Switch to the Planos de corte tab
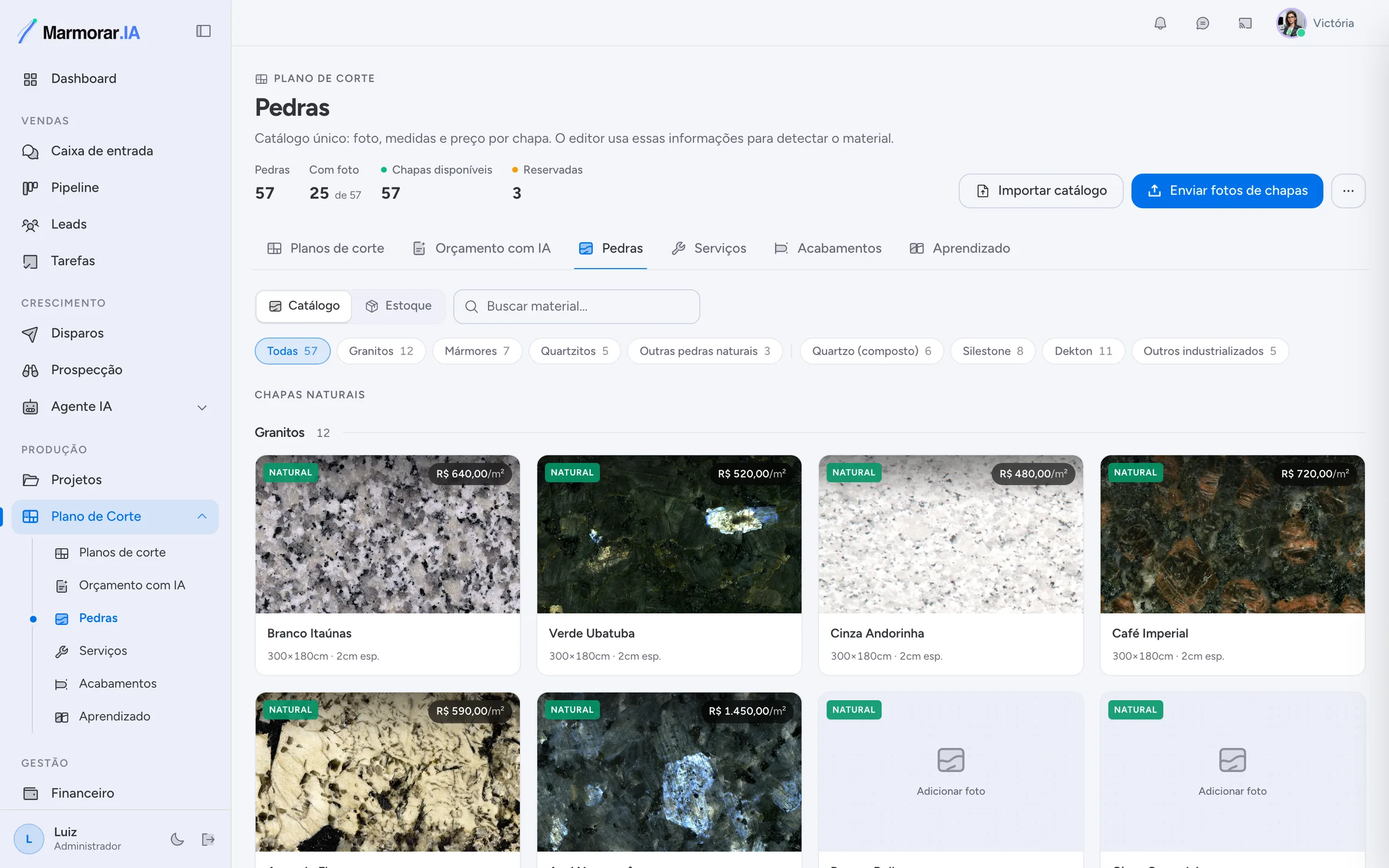This screenshot has height=868, width=1389. 326,249
